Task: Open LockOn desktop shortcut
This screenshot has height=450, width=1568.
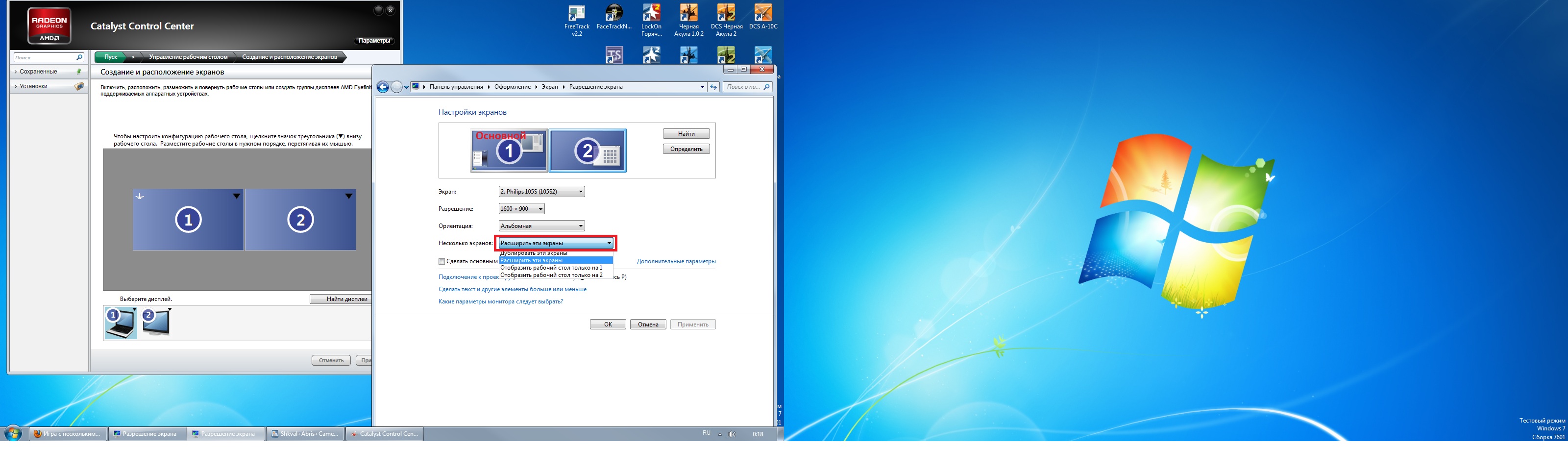Action: tap(651, 21)
